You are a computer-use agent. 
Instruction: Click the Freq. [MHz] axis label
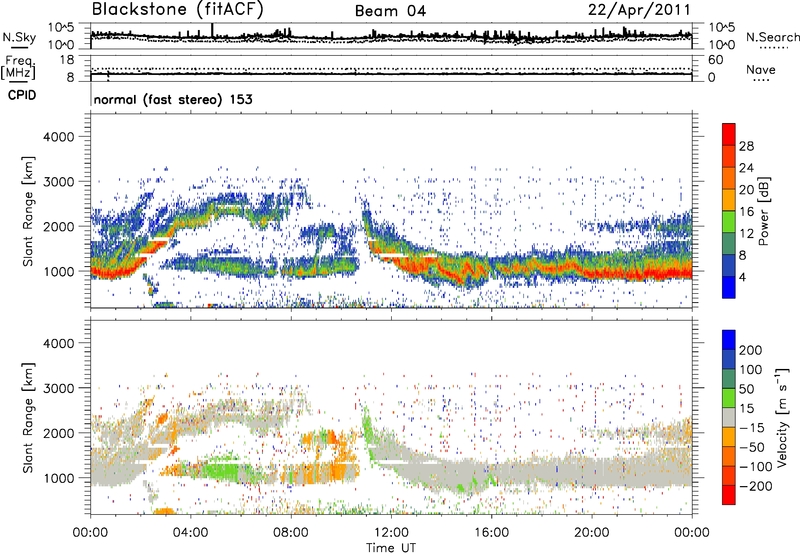tap(18, 68)
